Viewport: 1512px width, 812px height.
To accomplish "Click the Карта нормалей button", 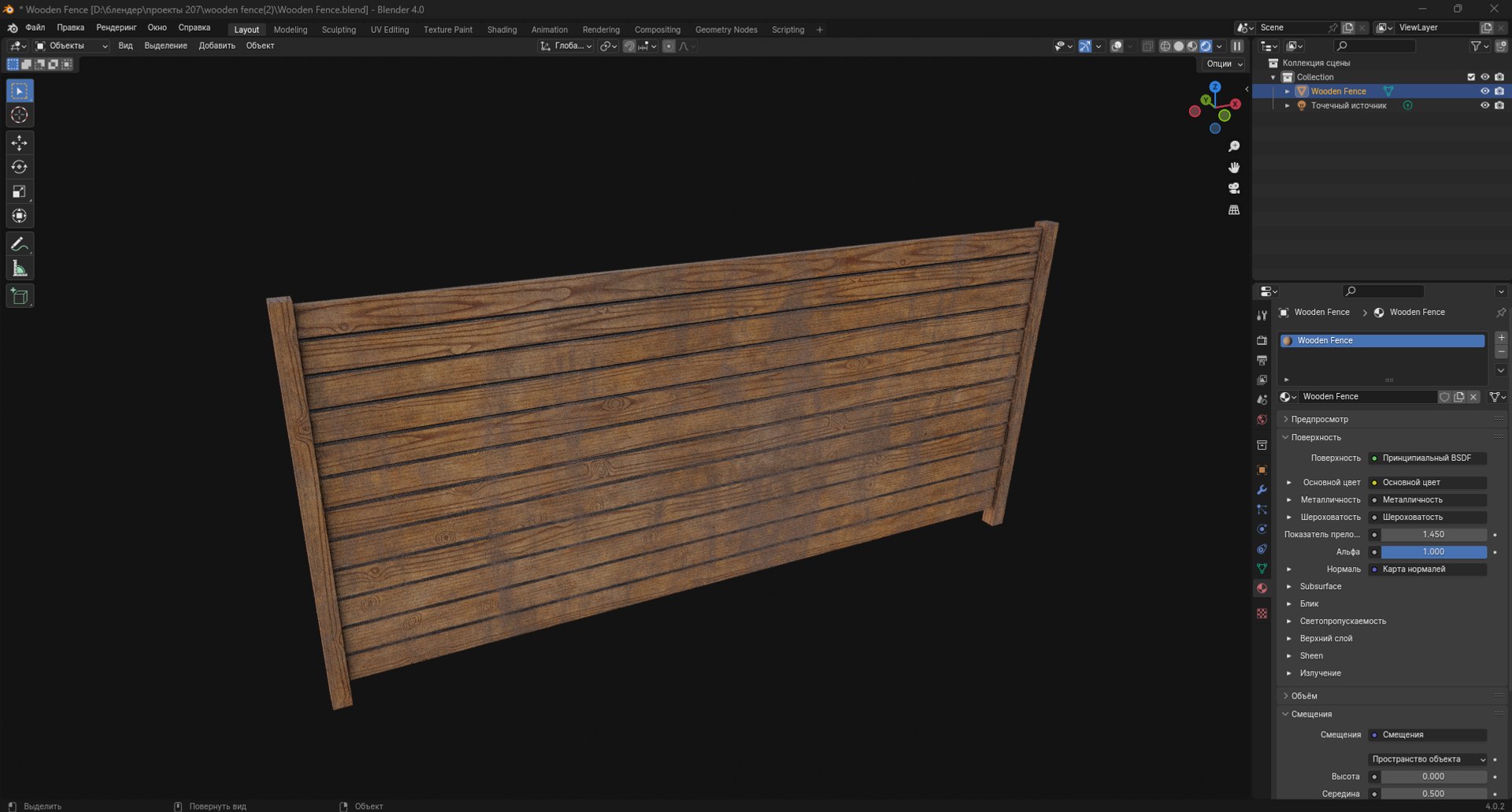I will 1427,569.
